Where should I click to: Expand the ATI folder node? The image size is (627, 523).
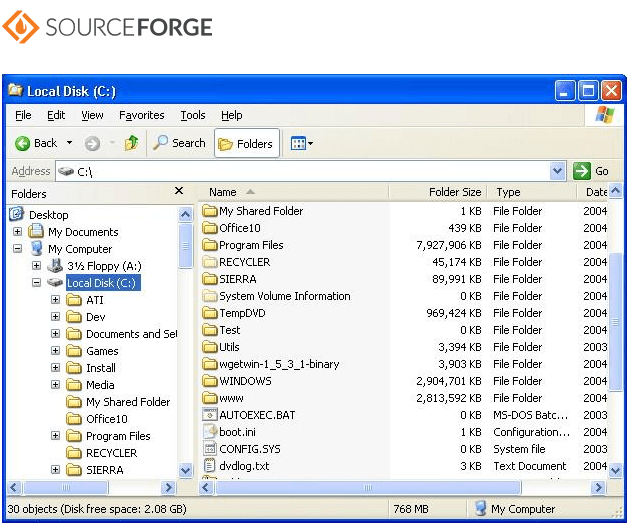pos(55,299)
